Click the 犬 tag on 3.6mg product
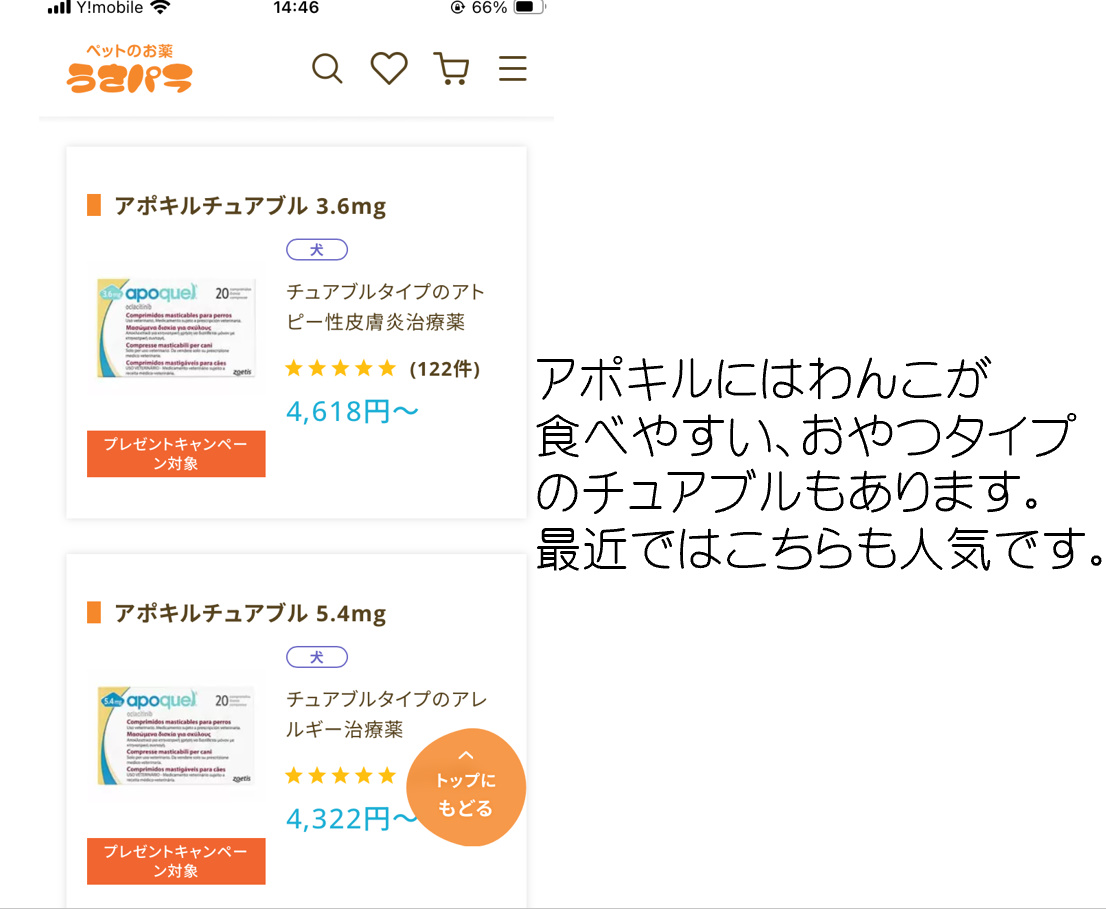Screen dimensions: 1106x909 click(317, 250)
